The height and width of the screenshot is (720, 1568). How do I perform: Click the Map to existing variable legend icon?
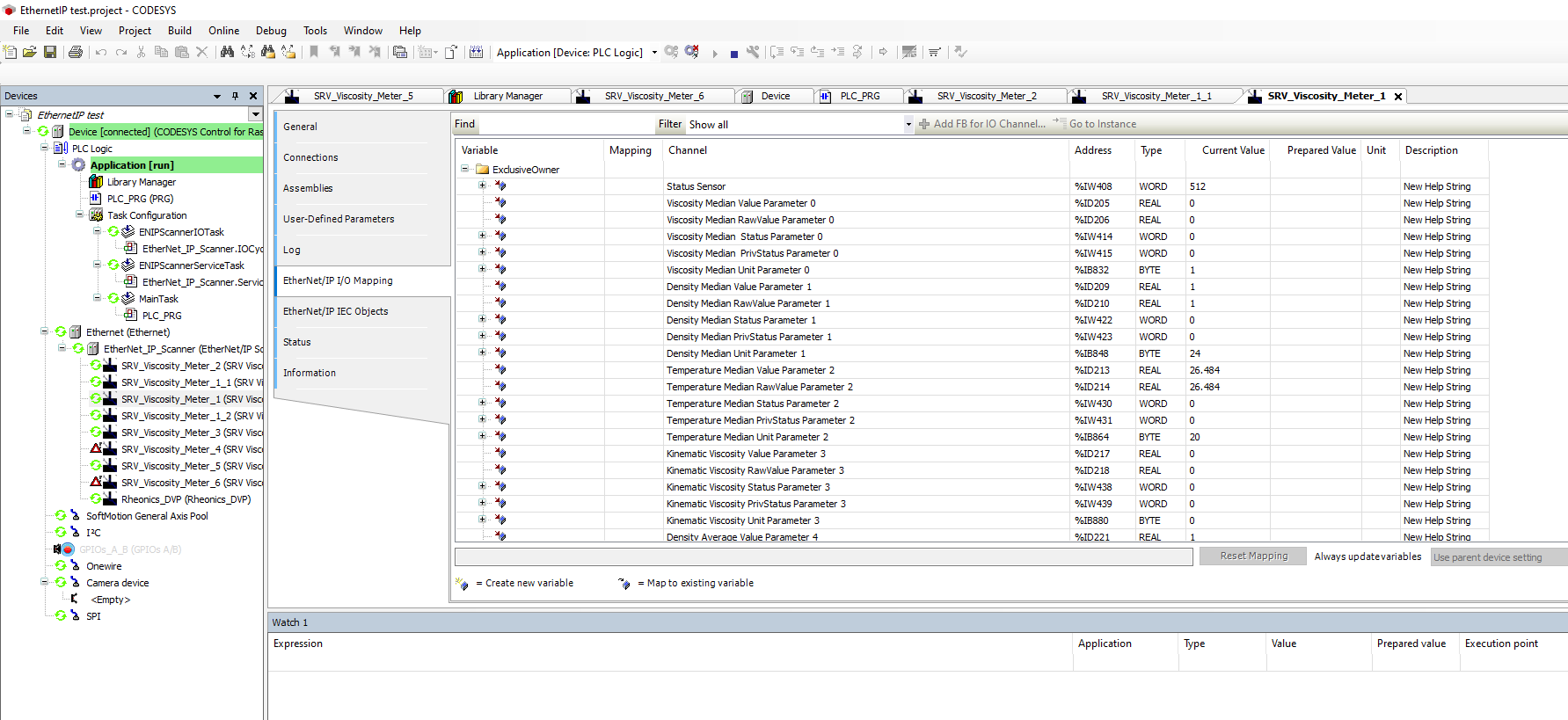pyautogui.click(x=624, y=583)
